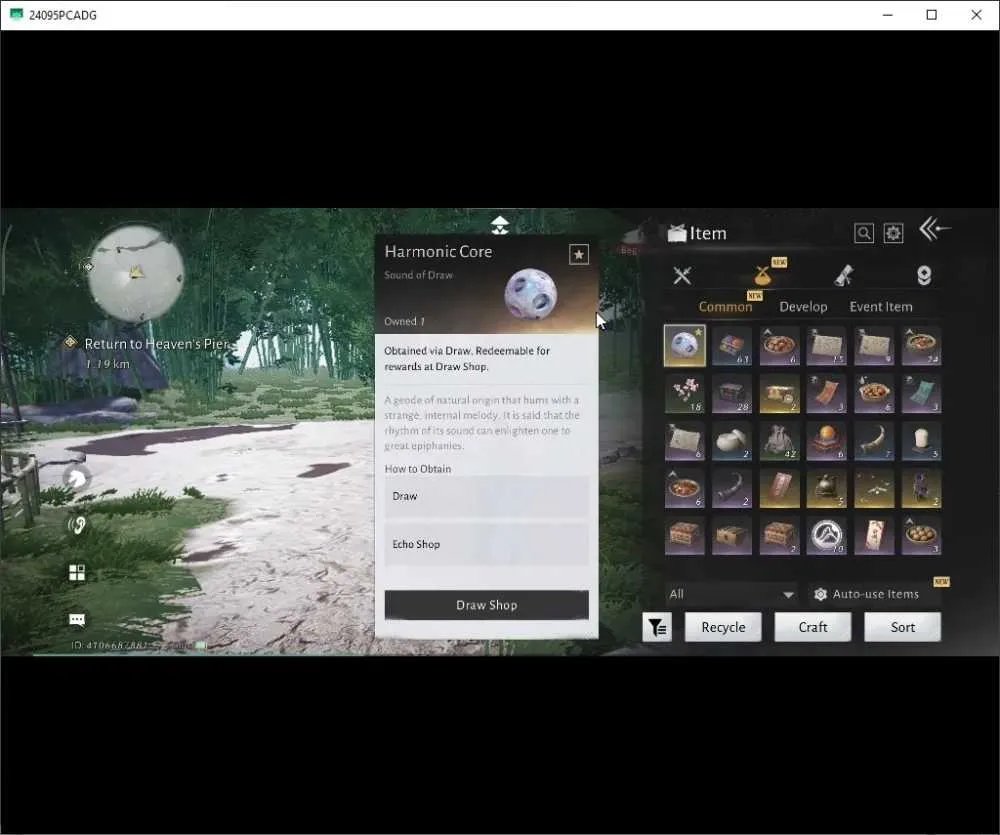The image size is (1000, 835).
Task: Go to the Draw Shop
Action: click(487, 605)
